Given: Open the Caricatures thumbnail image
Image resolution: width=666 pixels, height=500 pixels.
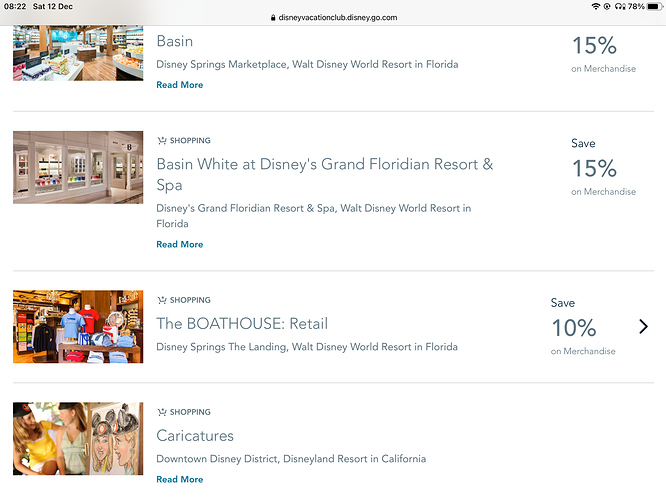Looking at the screenshot, I should tap(78, 438).
